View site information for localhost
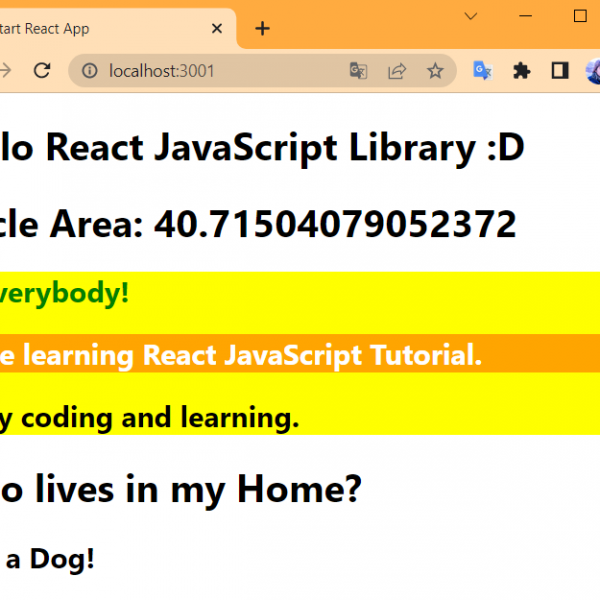 (x=89, y=71)
